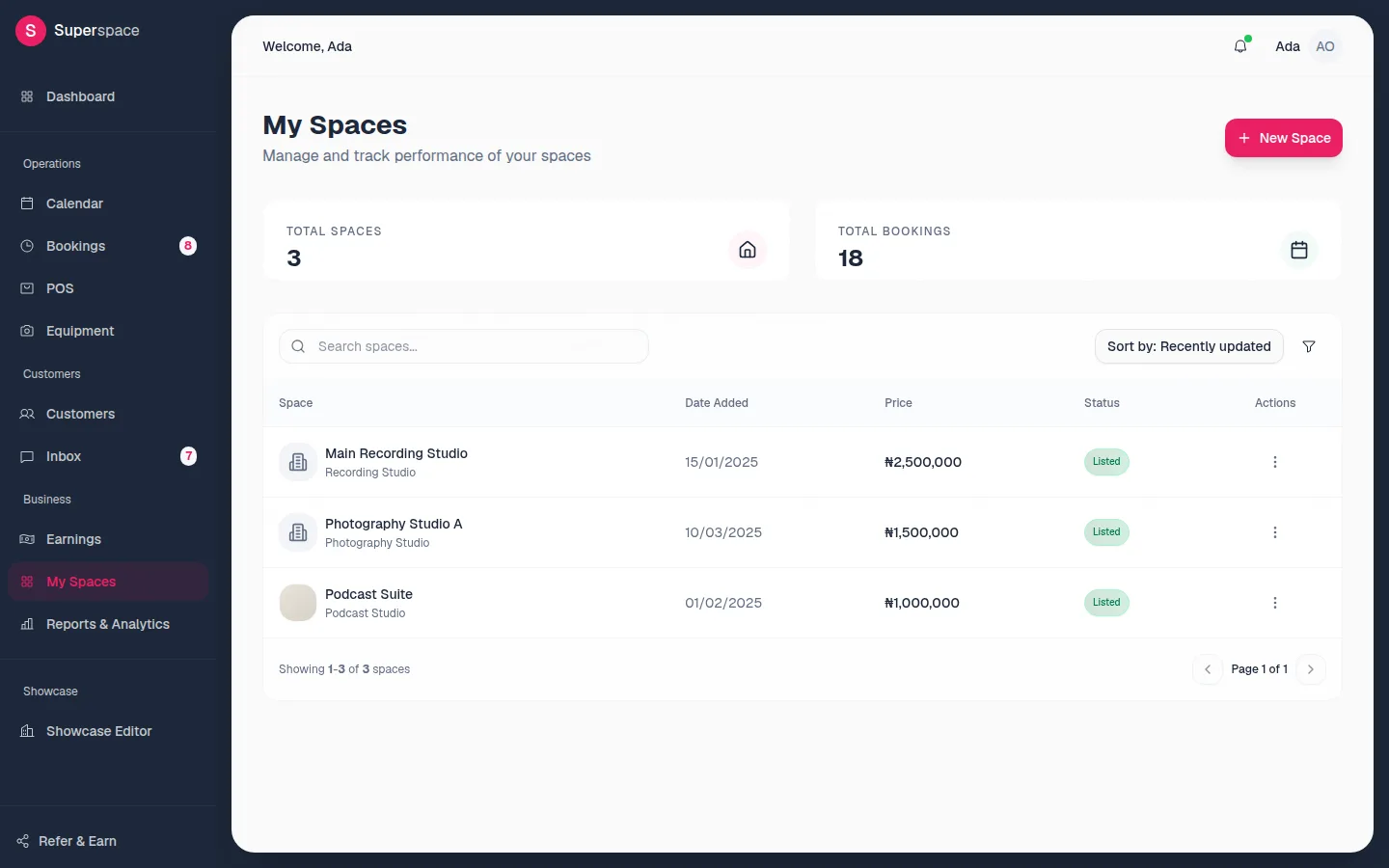
Task: Open Customers page in the sidebar
Action: point(108,414)
